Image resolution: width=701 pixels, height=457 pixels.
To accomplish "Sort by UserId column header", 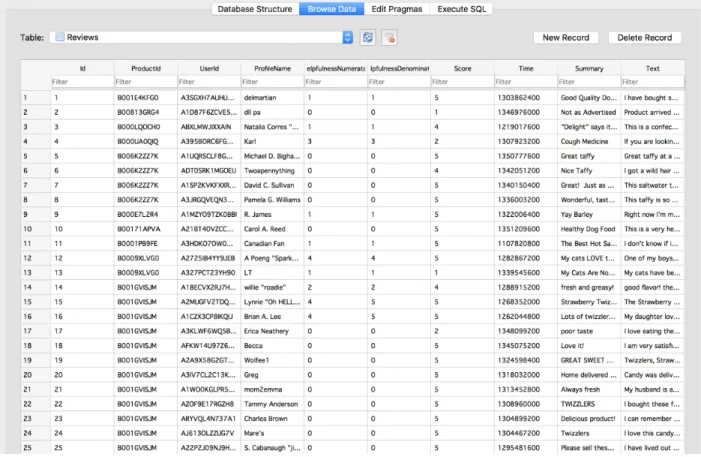I will pos(209,68).
